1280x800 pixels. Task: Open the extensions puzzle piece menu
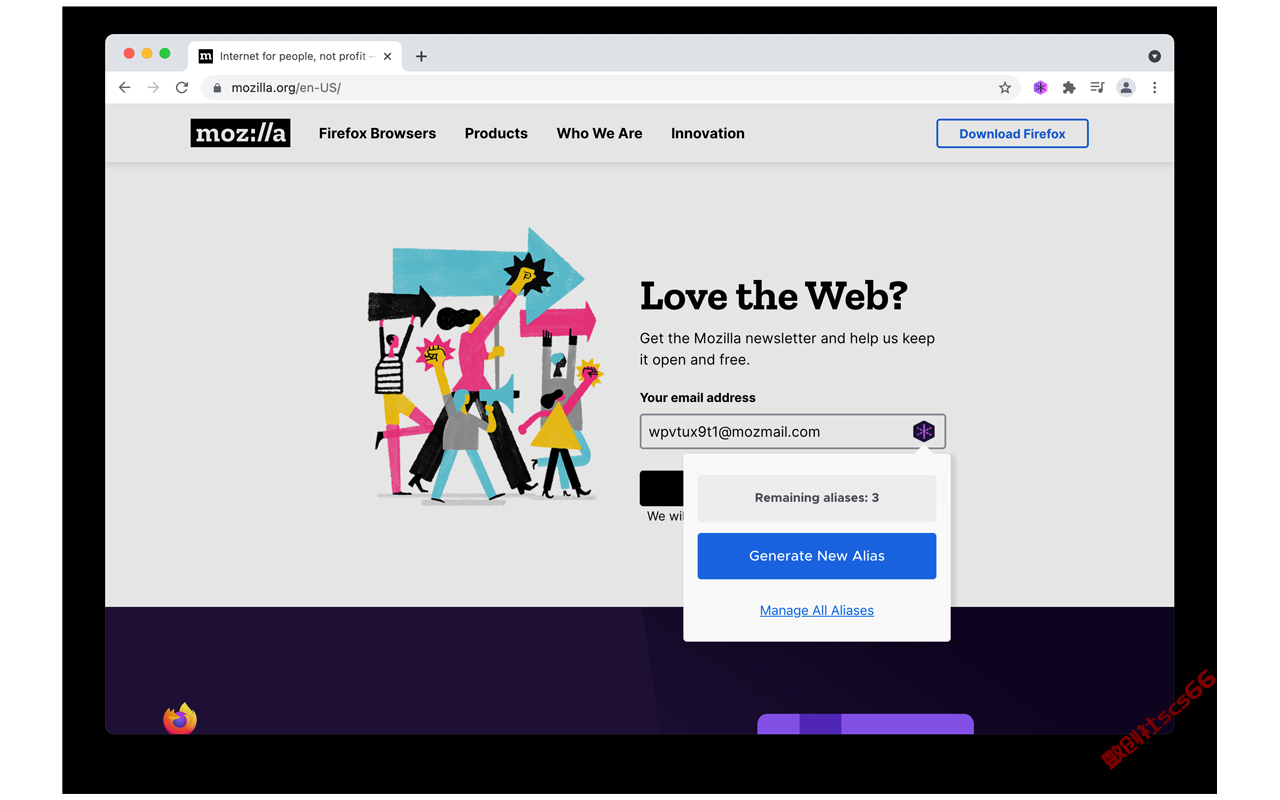(1069, 88)
